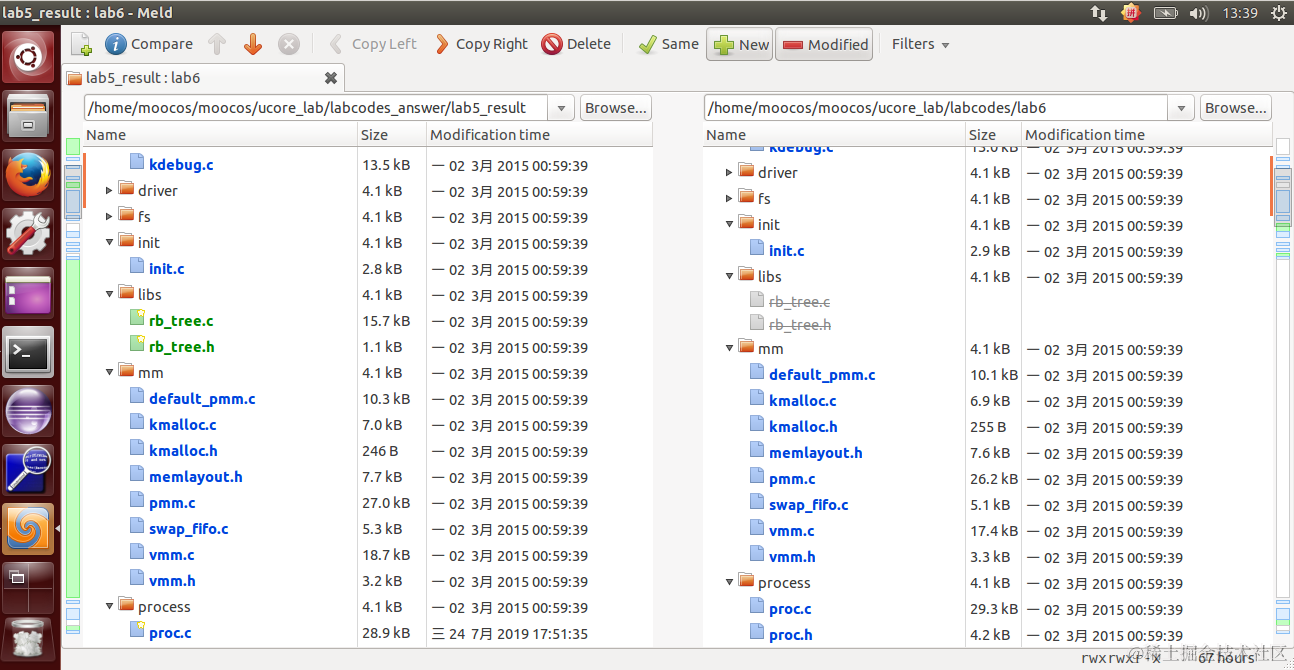Viewport: 1294px width, 670px height.
Task: Sort right pane by Size column
Action: point(992,134)
